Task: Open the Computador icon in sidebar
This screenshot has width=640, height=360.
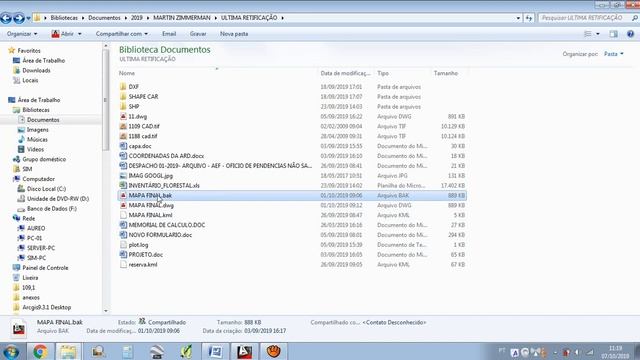Action: [16, 179]
